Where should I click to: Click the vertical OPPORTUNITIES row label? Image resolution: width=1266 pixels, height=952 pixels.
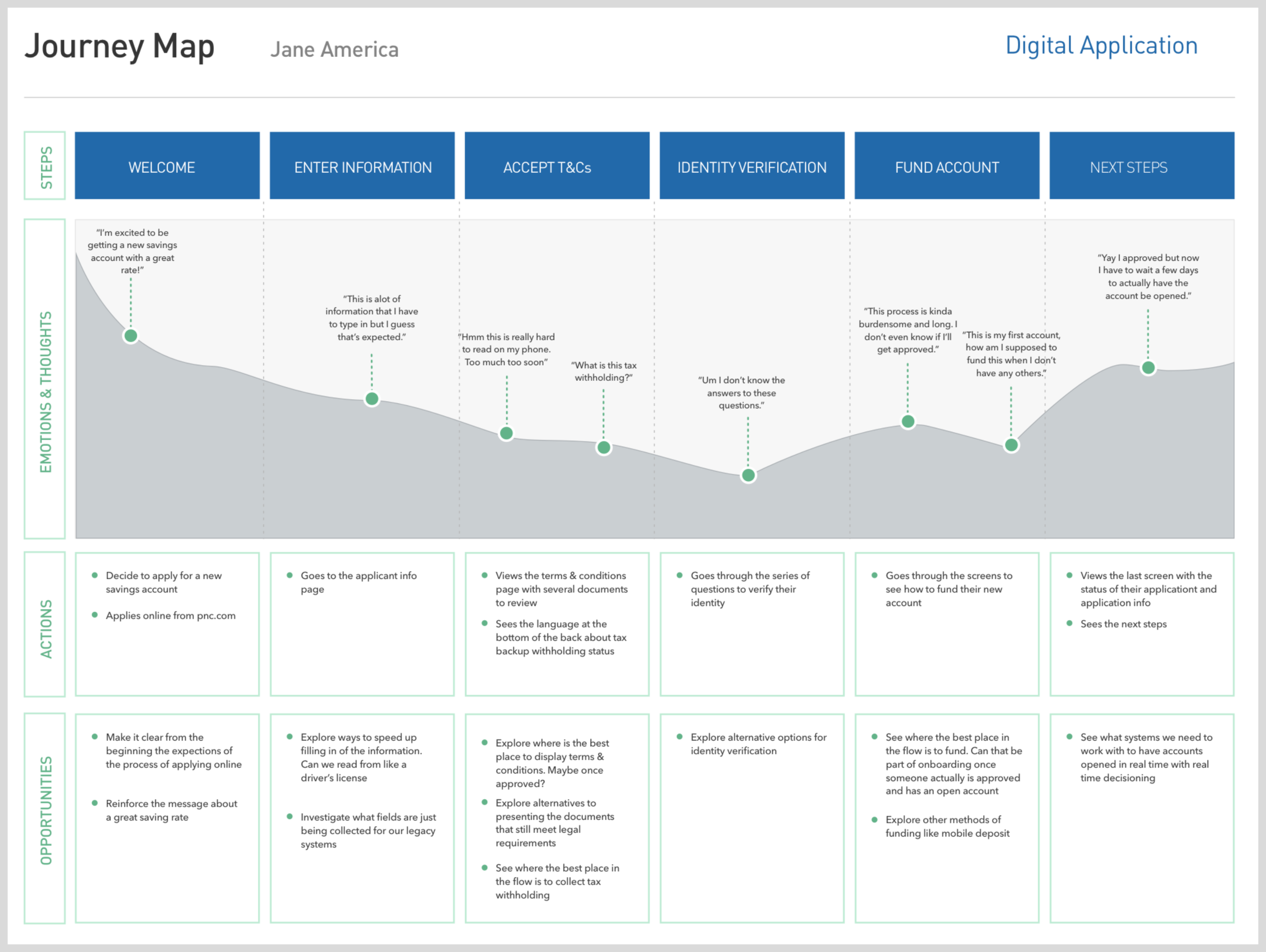coord(45,810)
